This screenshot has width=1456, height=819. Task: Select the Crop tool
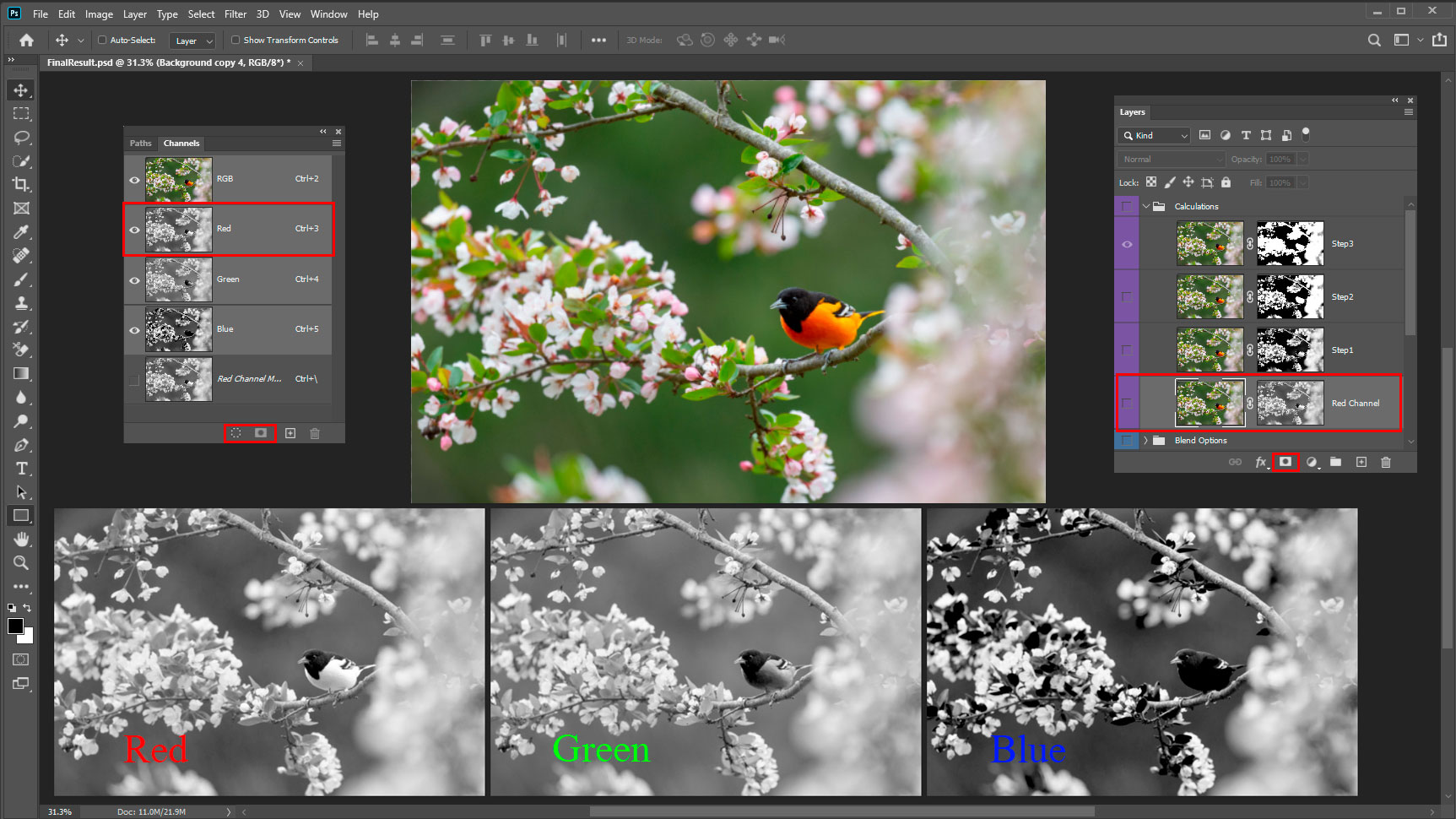point(21,184)
